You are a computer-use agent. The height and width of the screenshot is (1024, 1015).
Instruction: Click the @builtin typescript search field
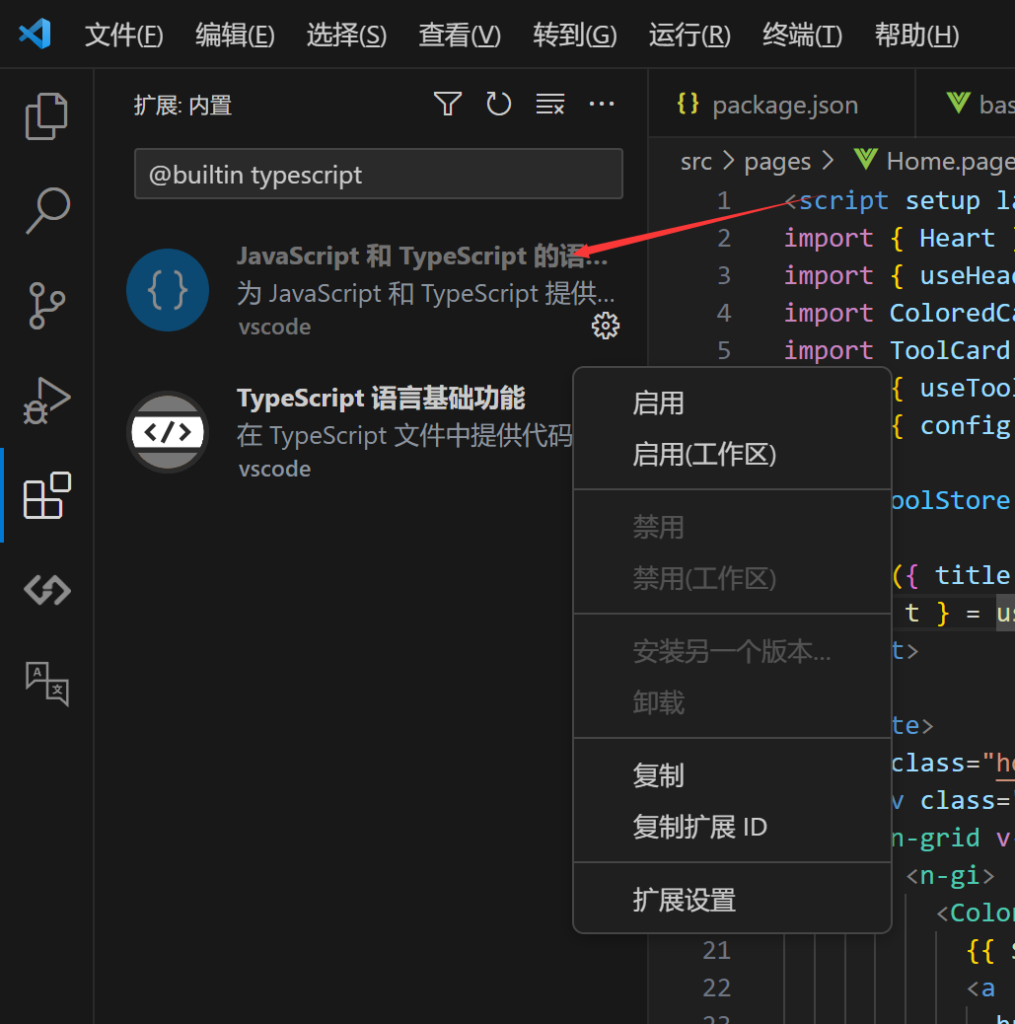pos(378,174)
